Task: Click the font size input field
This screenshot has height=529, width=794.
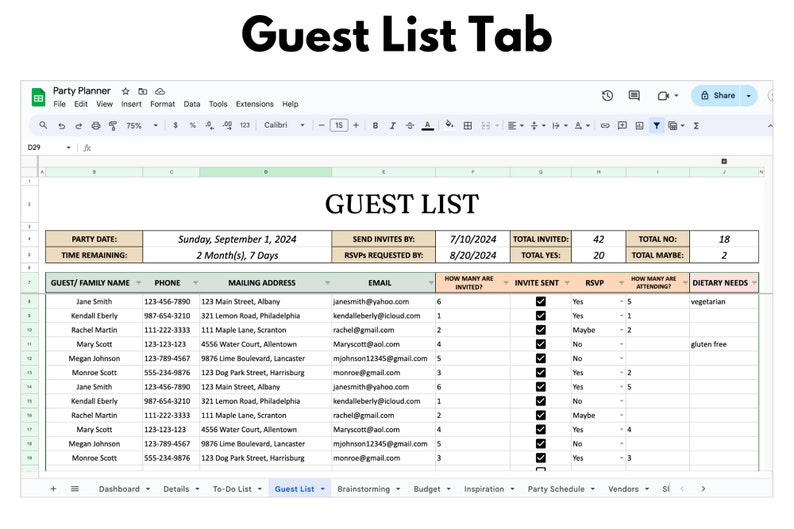Action: (339, 125)
